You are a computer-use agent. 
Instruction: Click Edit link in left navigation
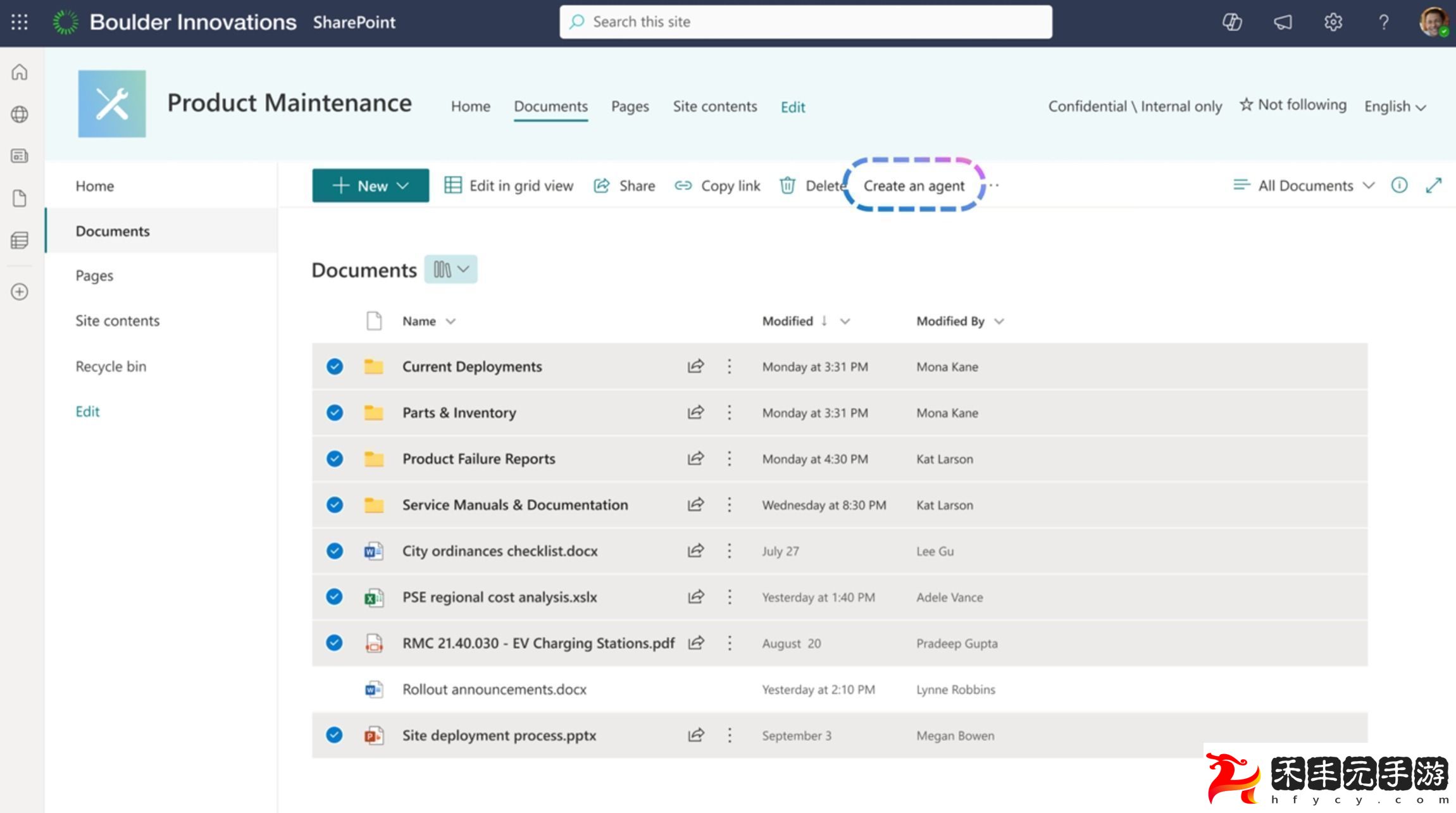coord(87,411)
